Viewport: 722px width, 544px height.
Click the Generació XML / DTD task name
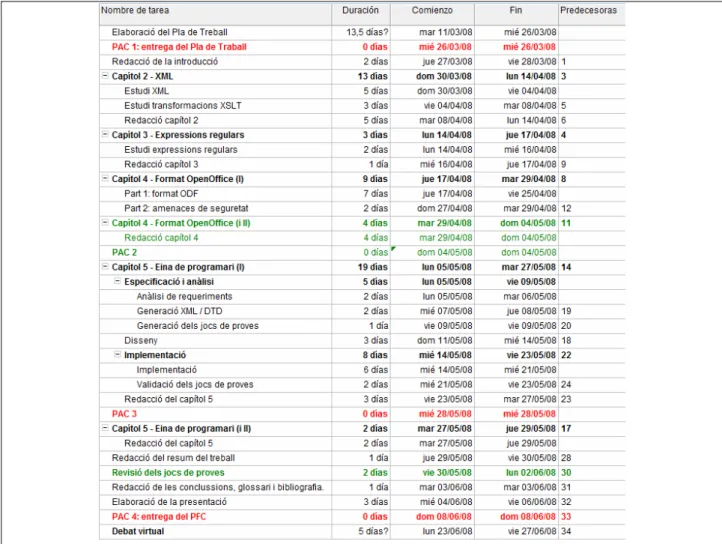179,311
